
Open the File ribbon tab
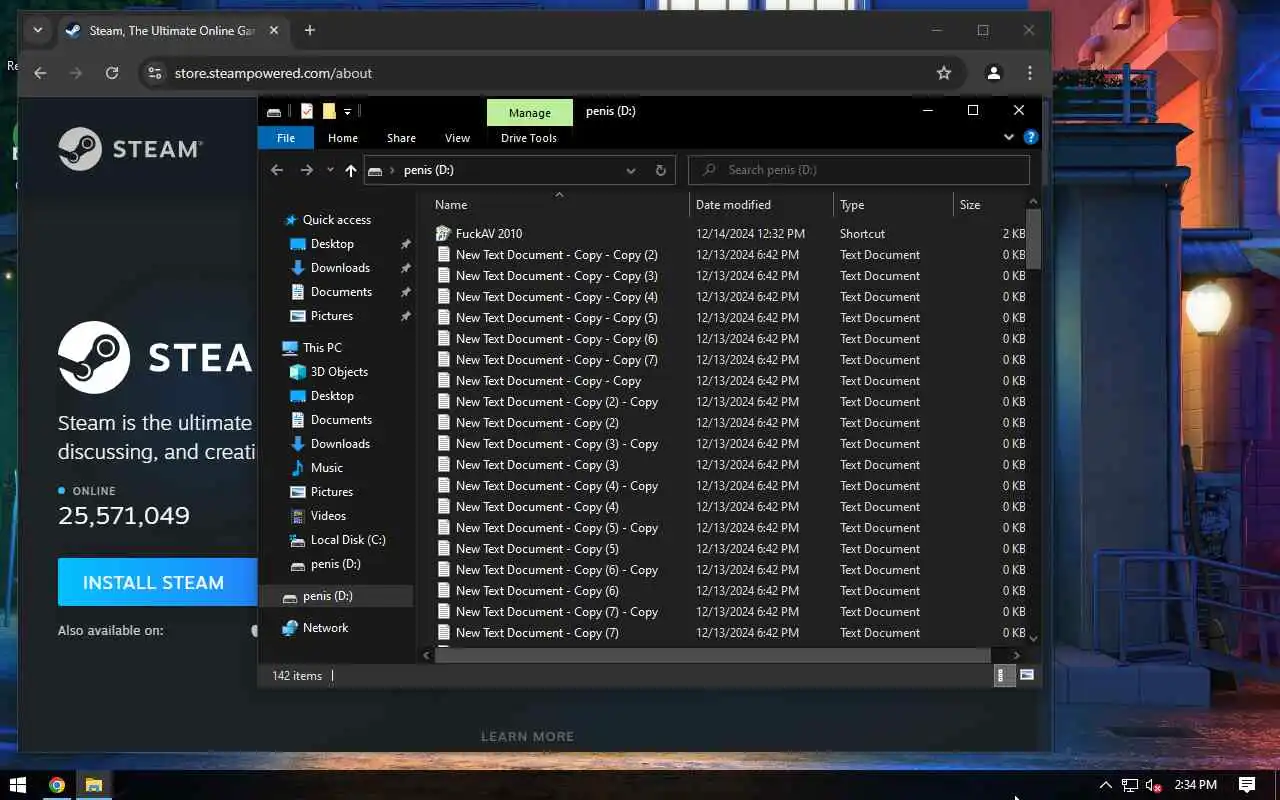pyautogui.click(x=286, y=138)
